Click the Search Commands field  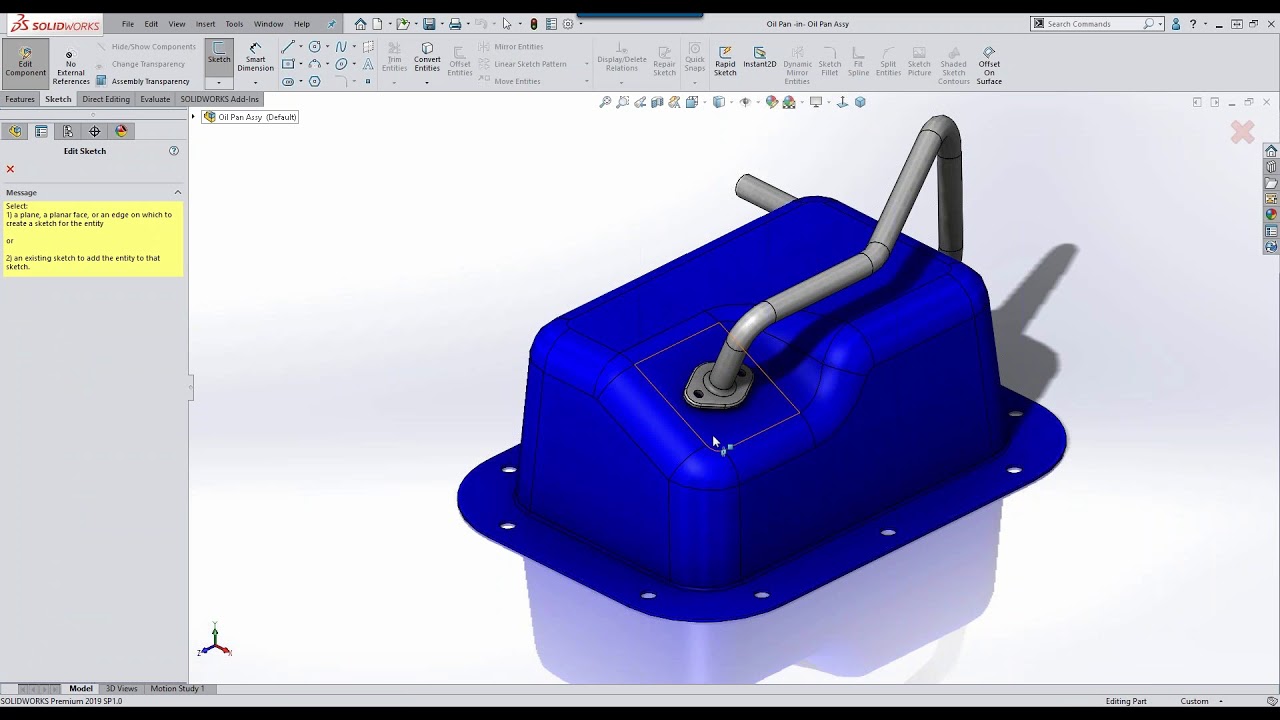pyautogui.click(x=1093, y=24)
